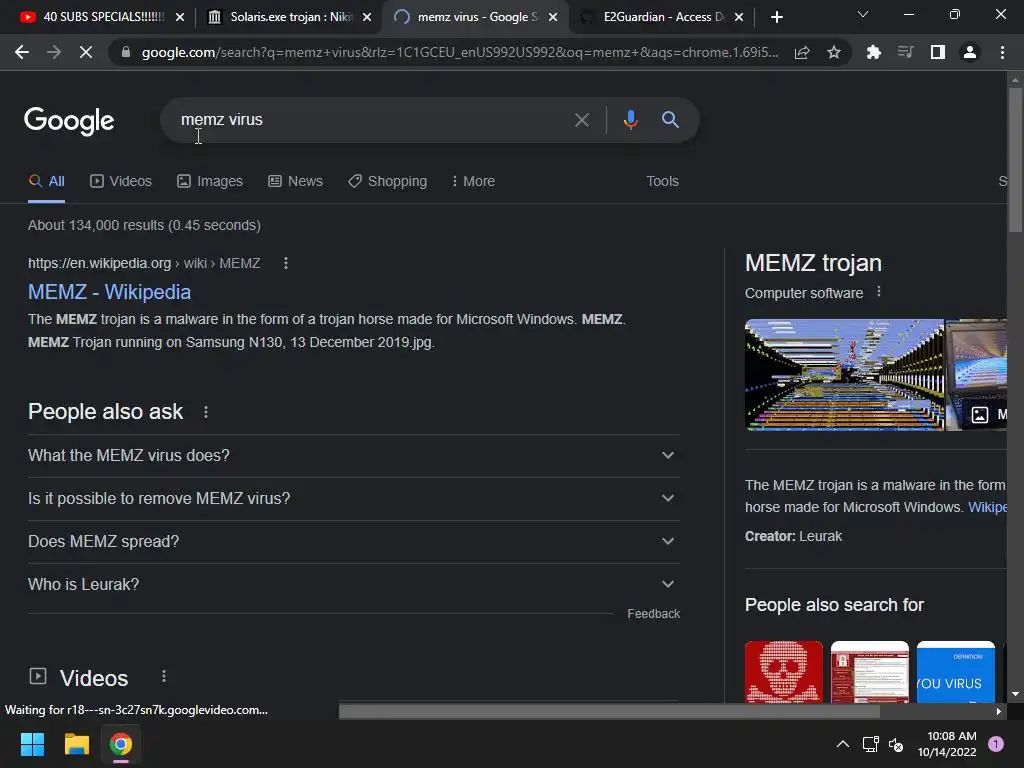Expand 'Is it possible to remove MEMZ virus?'
This screenshot has height=768, width=1024.
tap(353, 498)
